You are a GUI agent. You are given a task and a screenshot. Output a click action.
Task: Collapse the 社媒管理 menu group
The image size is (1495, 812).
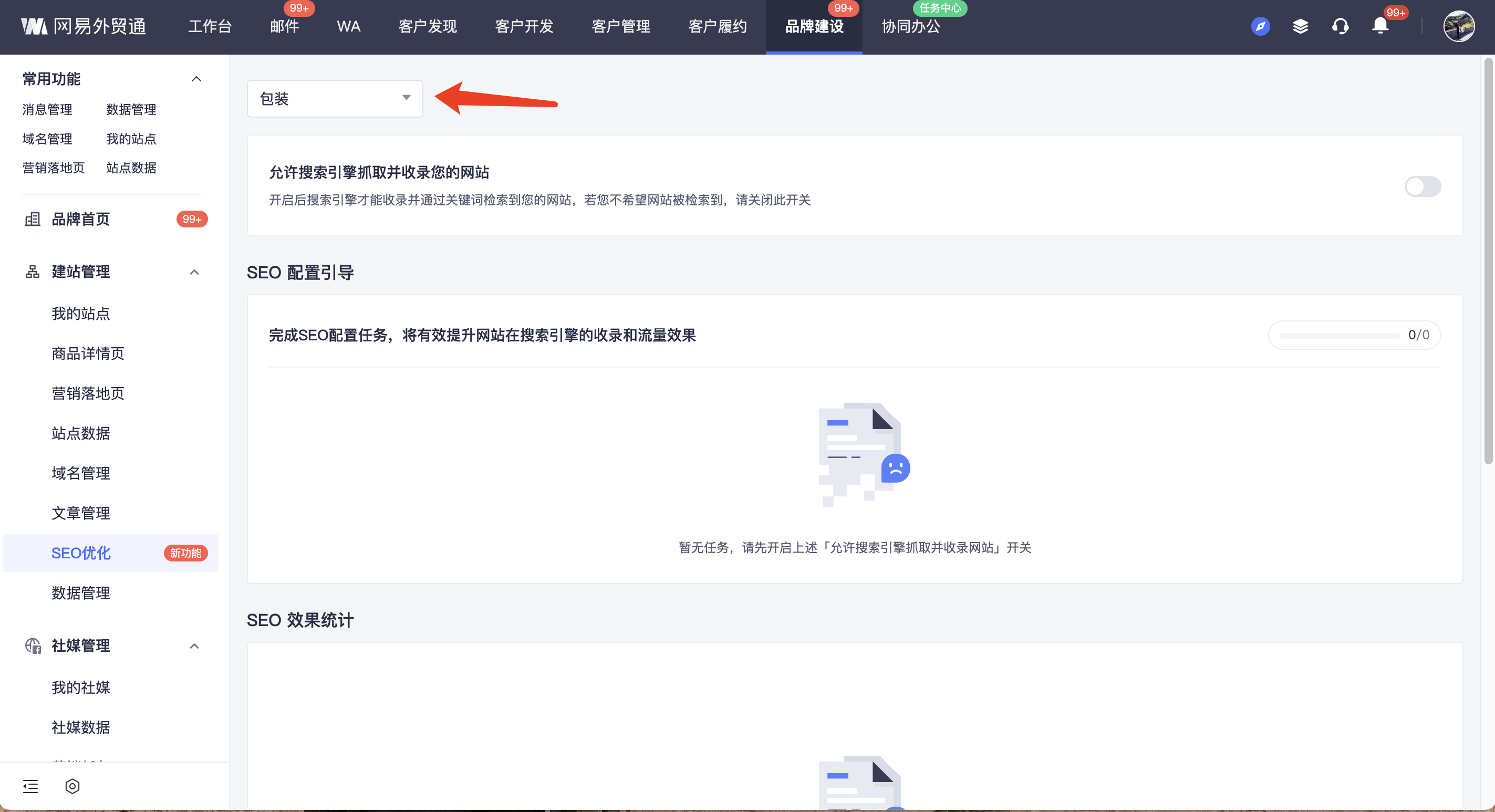194,646
